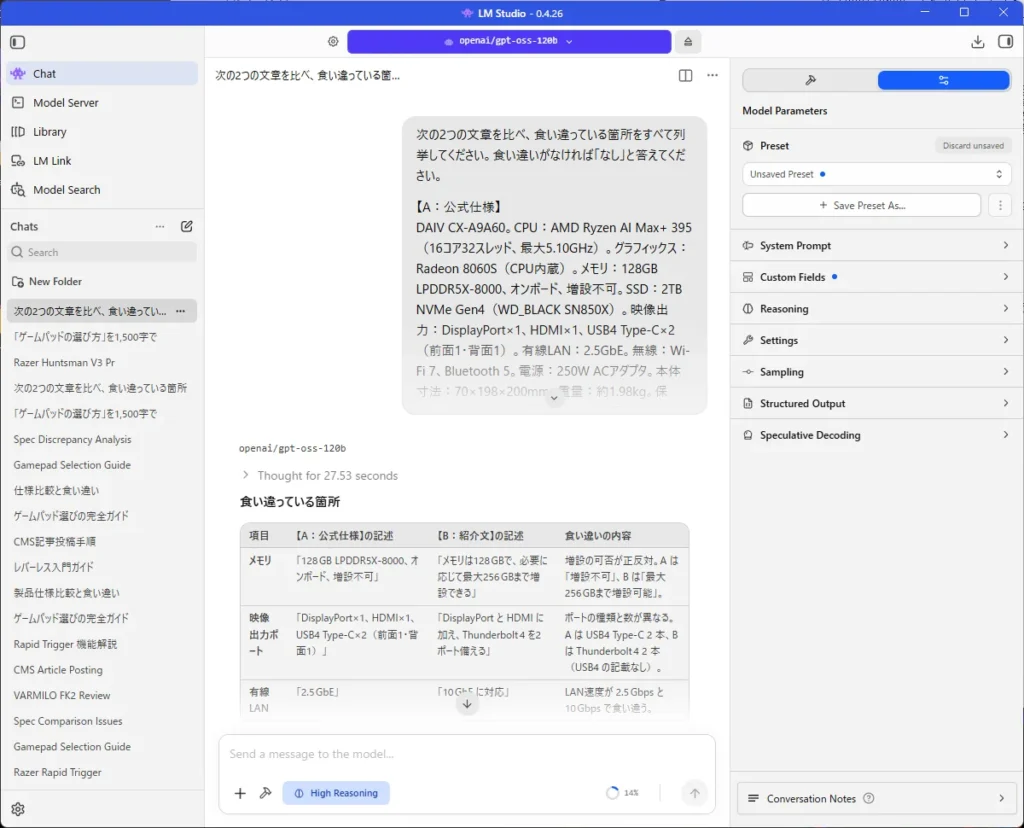Open Spec Discrepancy Analysis chat
This screenshot has height=828, width=1024.
pyautogui.click(x=101, y=439)
